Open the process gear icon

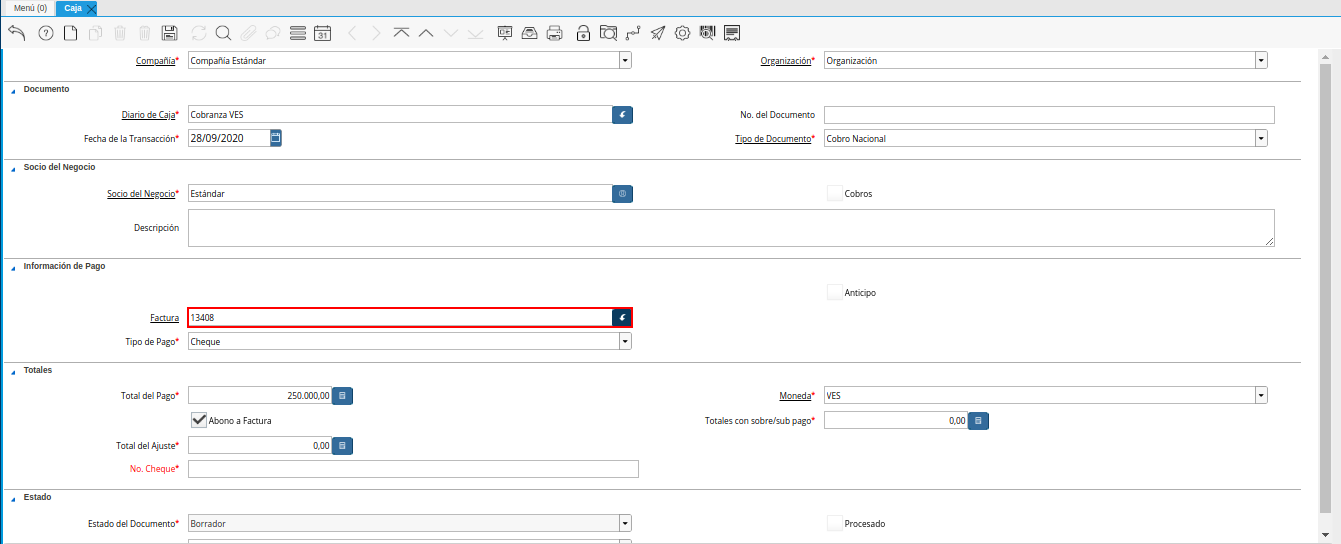click(x=683, y=33)
